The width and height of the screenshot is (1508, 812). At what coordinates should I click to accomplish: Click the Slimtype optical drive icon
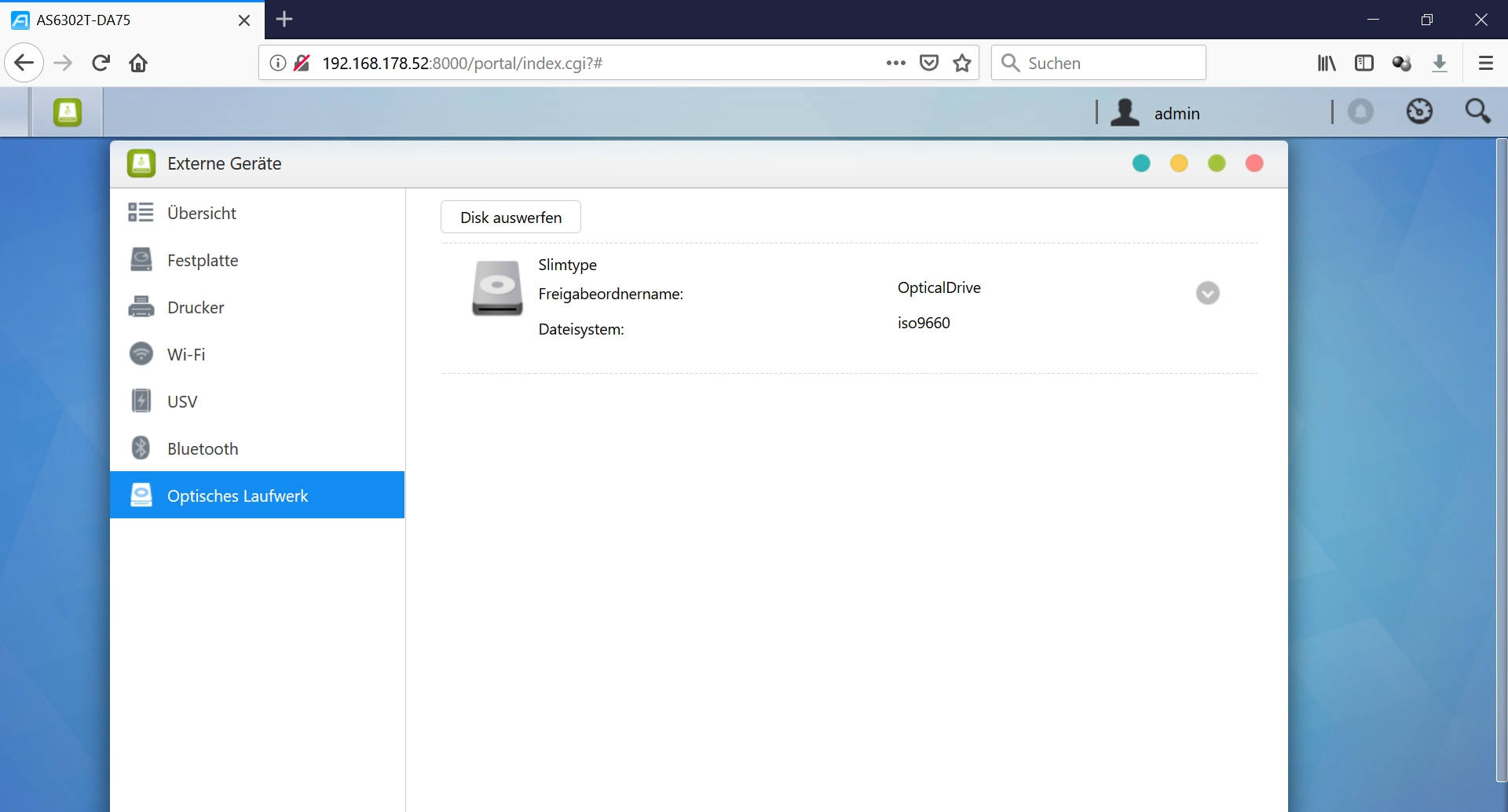497,288
